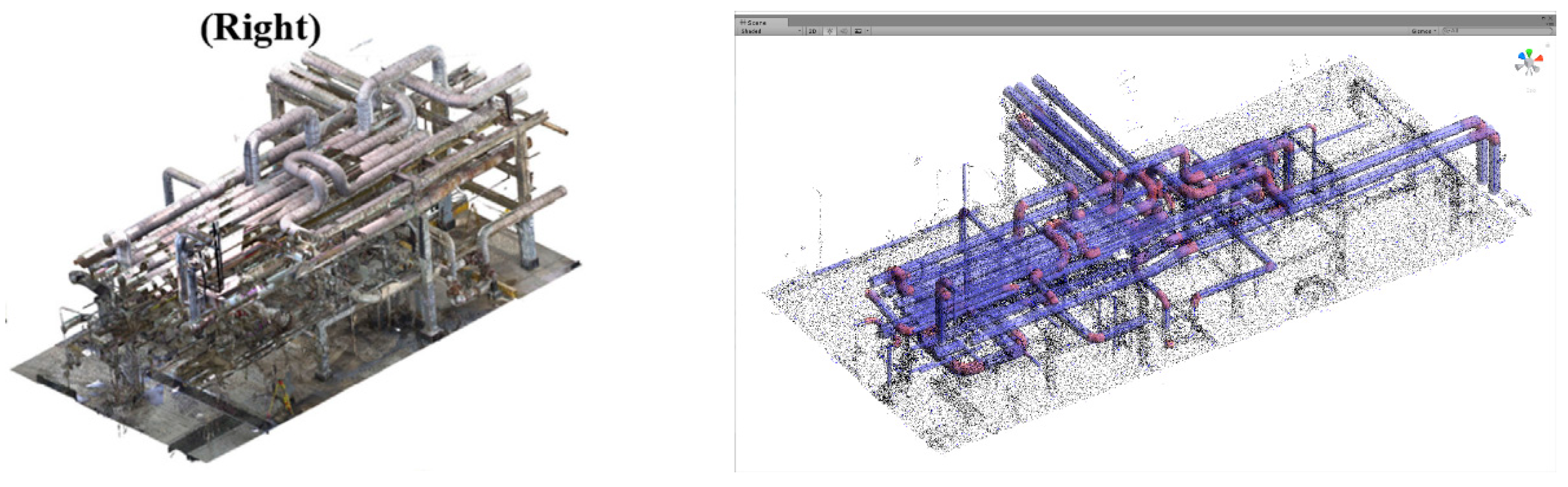Toggle 2D view mode button
The image size is (1568, 487).
(x=812, y=31)
